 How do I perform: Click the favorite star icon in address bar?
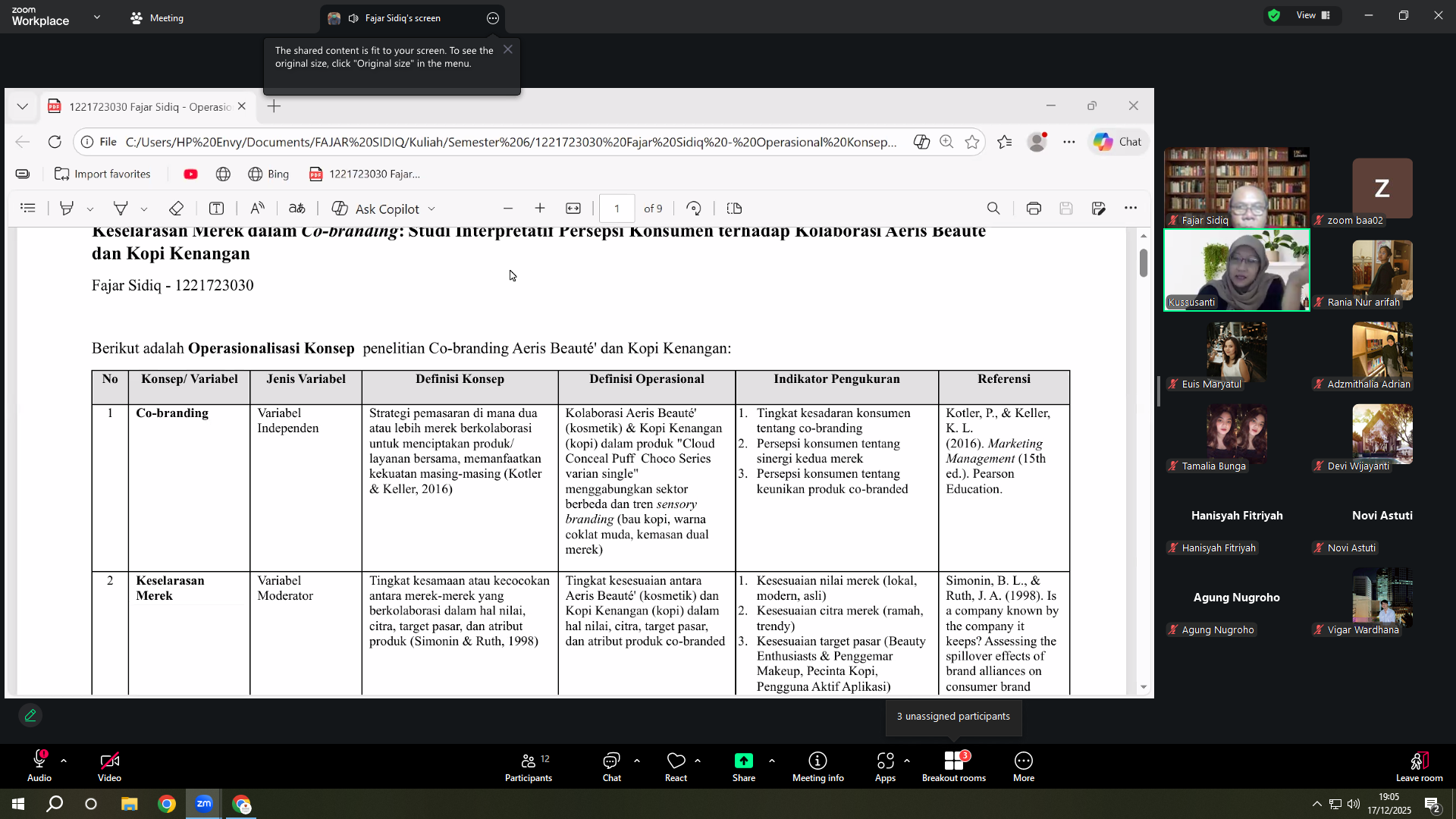coord(972,142)
